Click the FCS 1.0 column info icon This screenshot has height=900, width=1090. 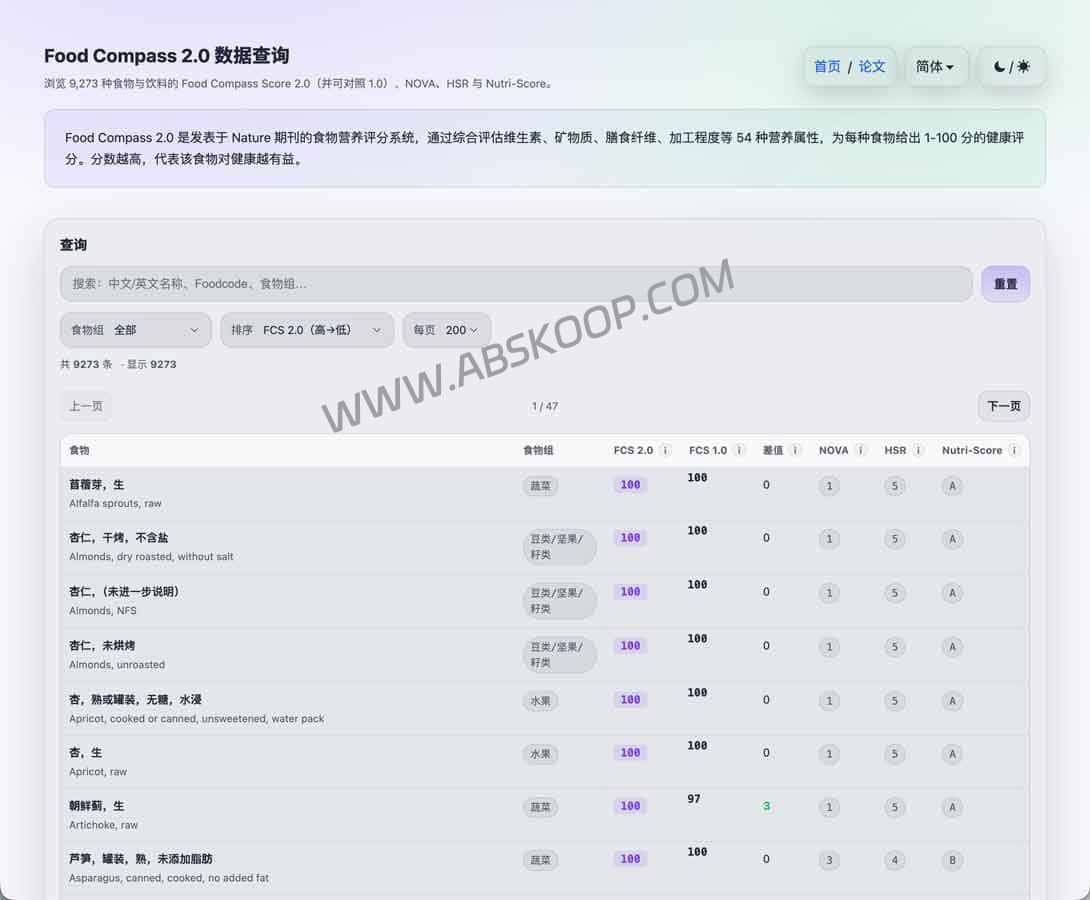[x=738, y=448]
